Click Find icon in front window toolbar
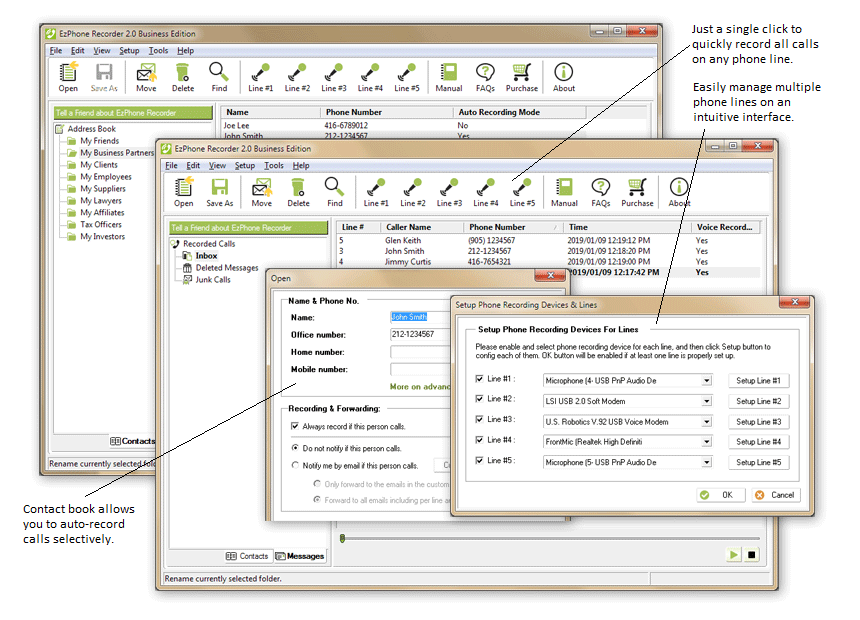Screen dimensions: 860x620 click(x=335, y=191)
